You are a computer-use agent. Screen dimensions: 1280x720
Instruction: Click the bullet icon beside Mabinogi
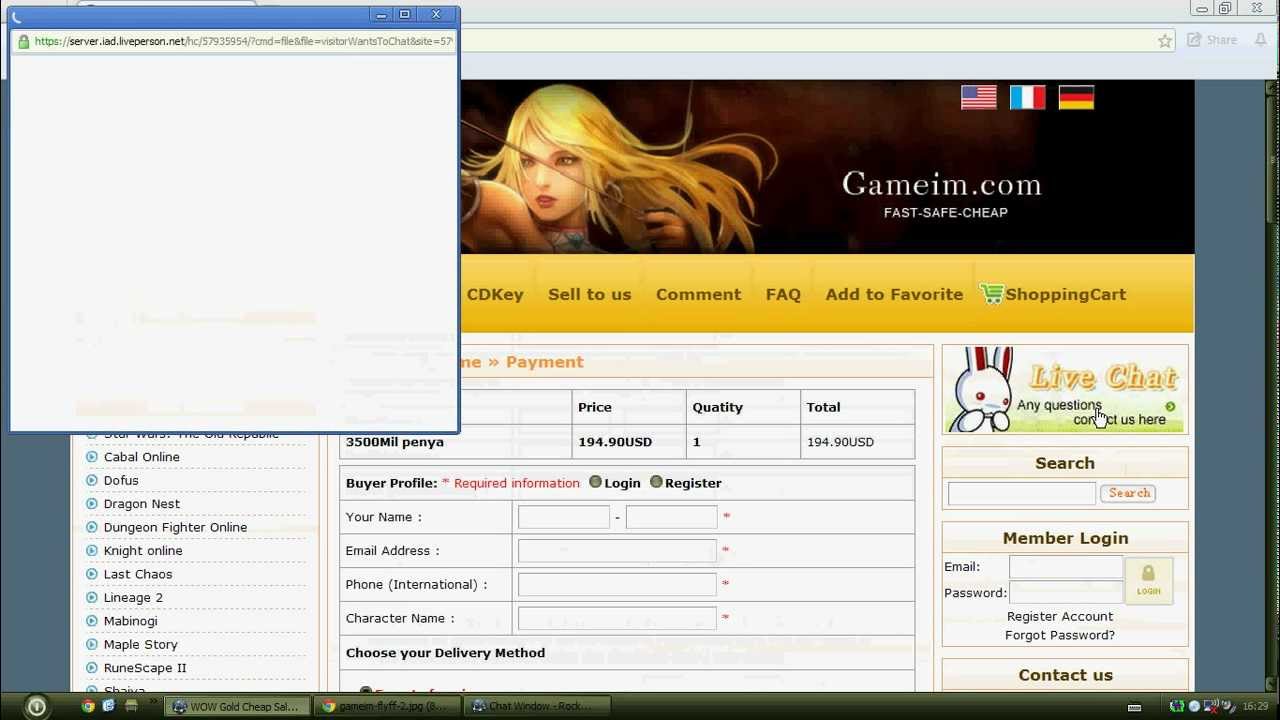tap(92, 621)
